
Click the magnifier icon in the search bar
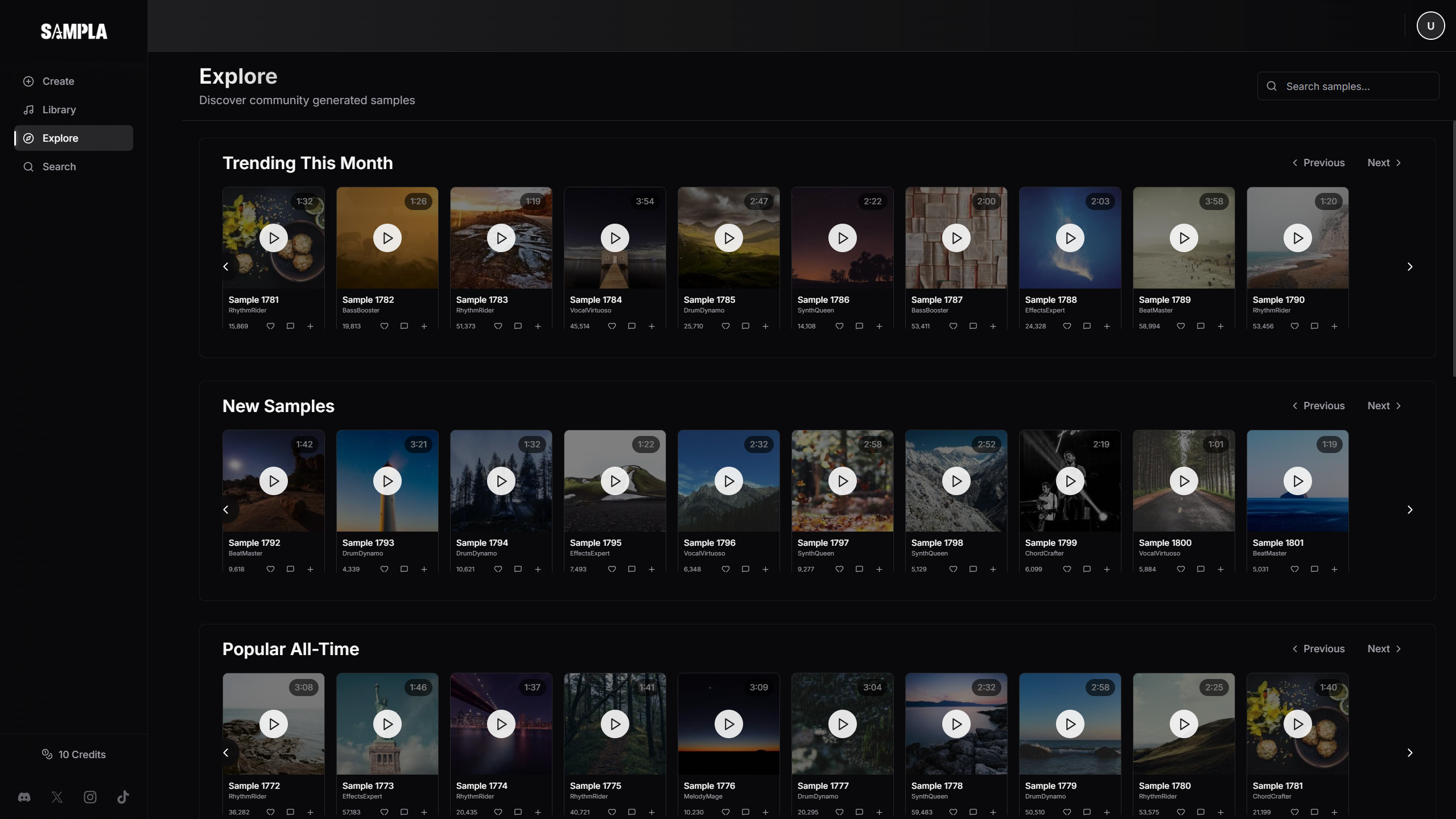(1271, 85)
